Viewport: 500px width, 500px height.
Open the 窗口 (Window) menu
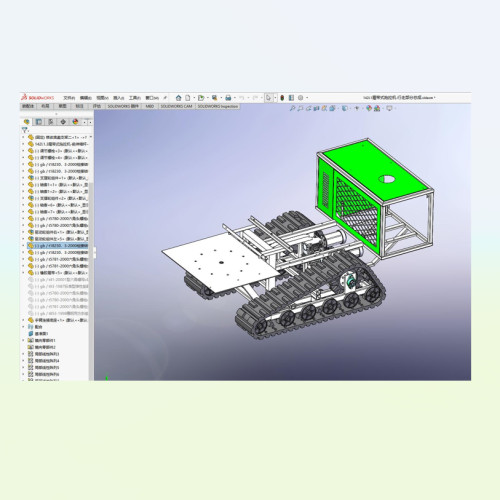tap(152, 98)
